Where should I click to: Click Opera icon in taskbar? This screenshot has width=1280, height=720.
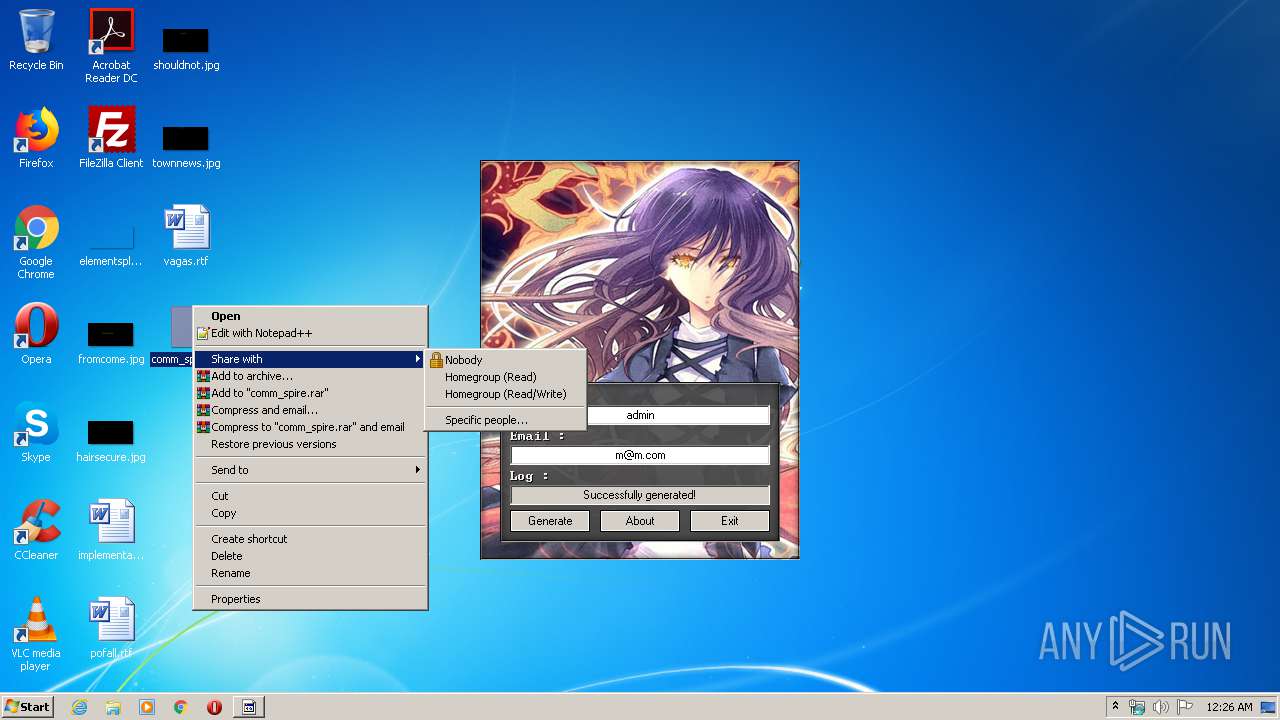pos(214,707)
